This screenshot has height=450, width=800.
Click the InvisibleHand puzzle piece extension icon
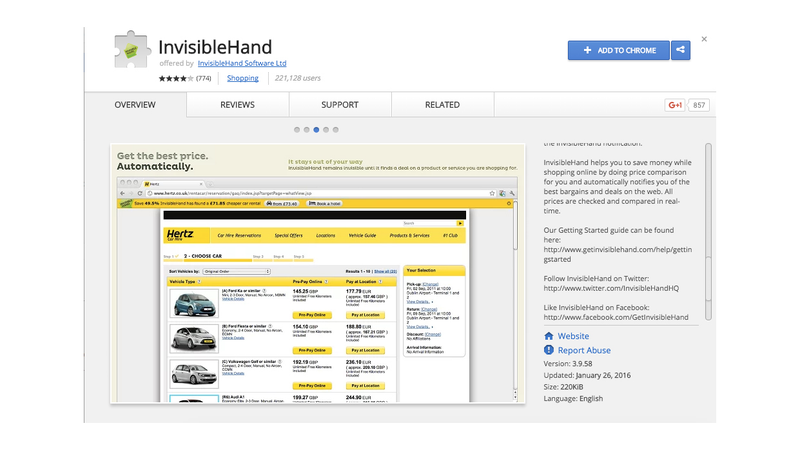coord(132,49)
